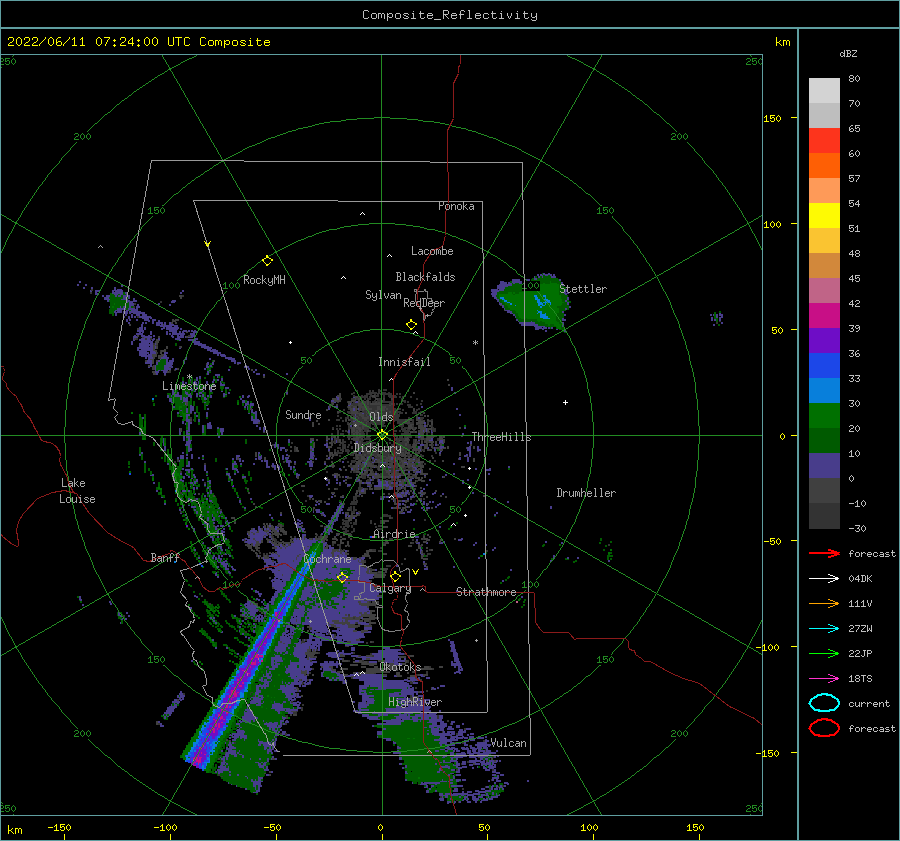Click the radar center marker near Olds
The image size is (900, 841).
pyautogui.click(x=382, y=435)
